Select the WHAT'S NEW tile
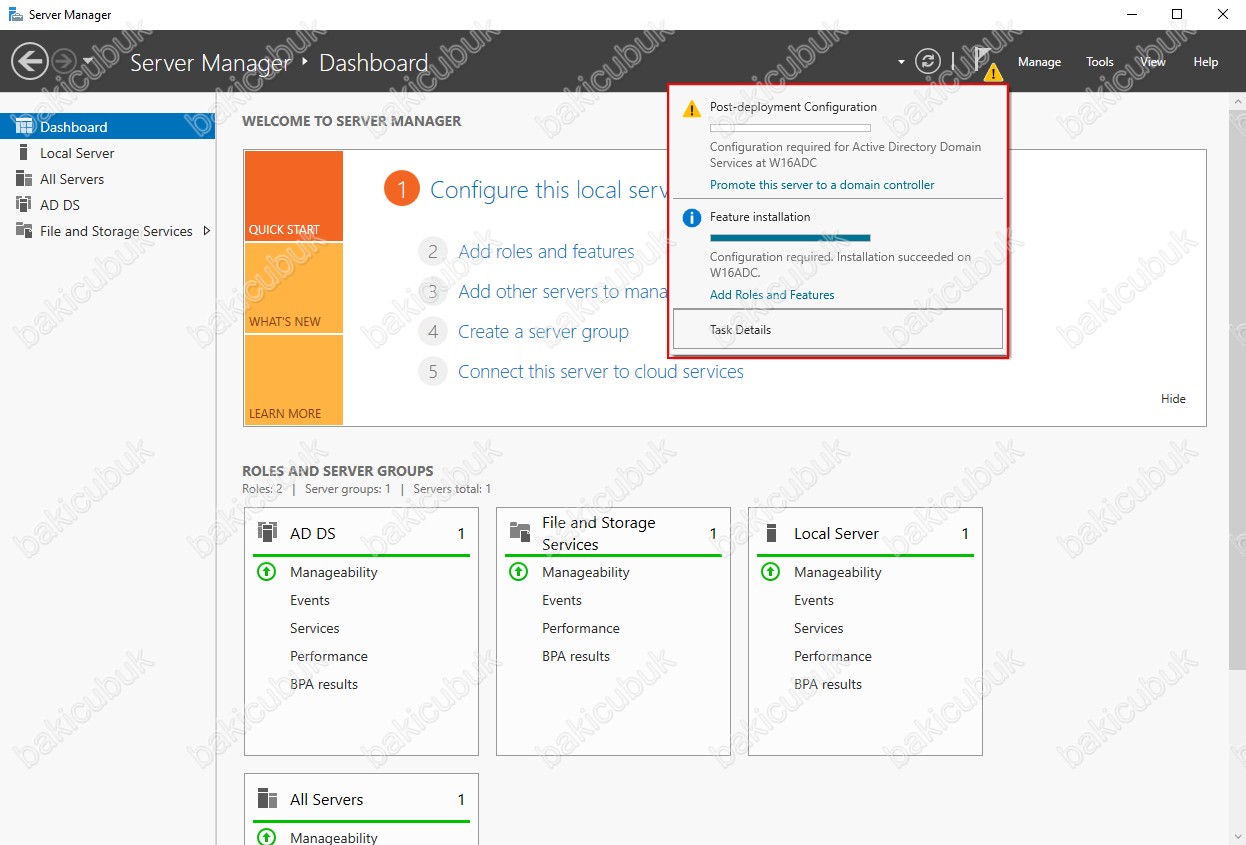The image size is (1246, 845). pyautogui.click(x=293, y=288)
